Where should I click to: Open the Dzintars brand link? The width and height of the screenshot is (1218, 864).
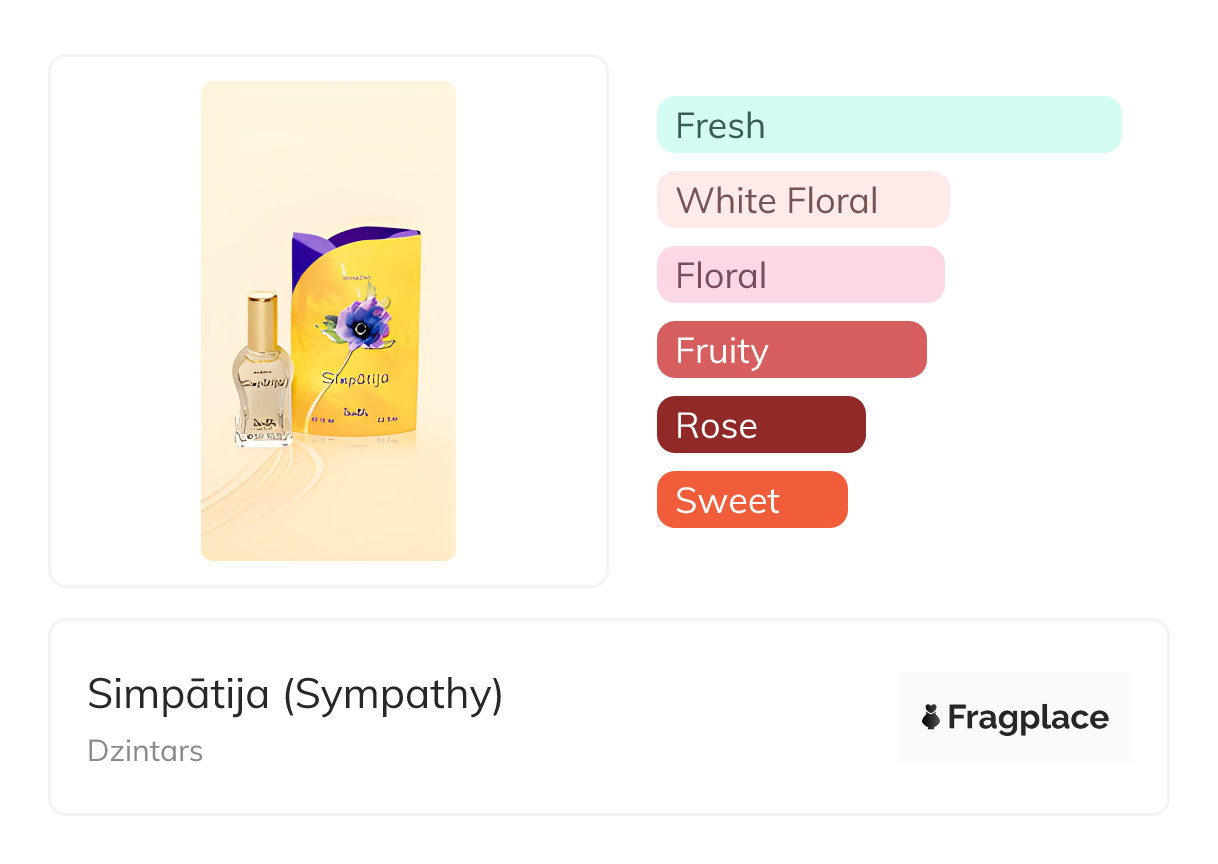(x=145, y=751)
